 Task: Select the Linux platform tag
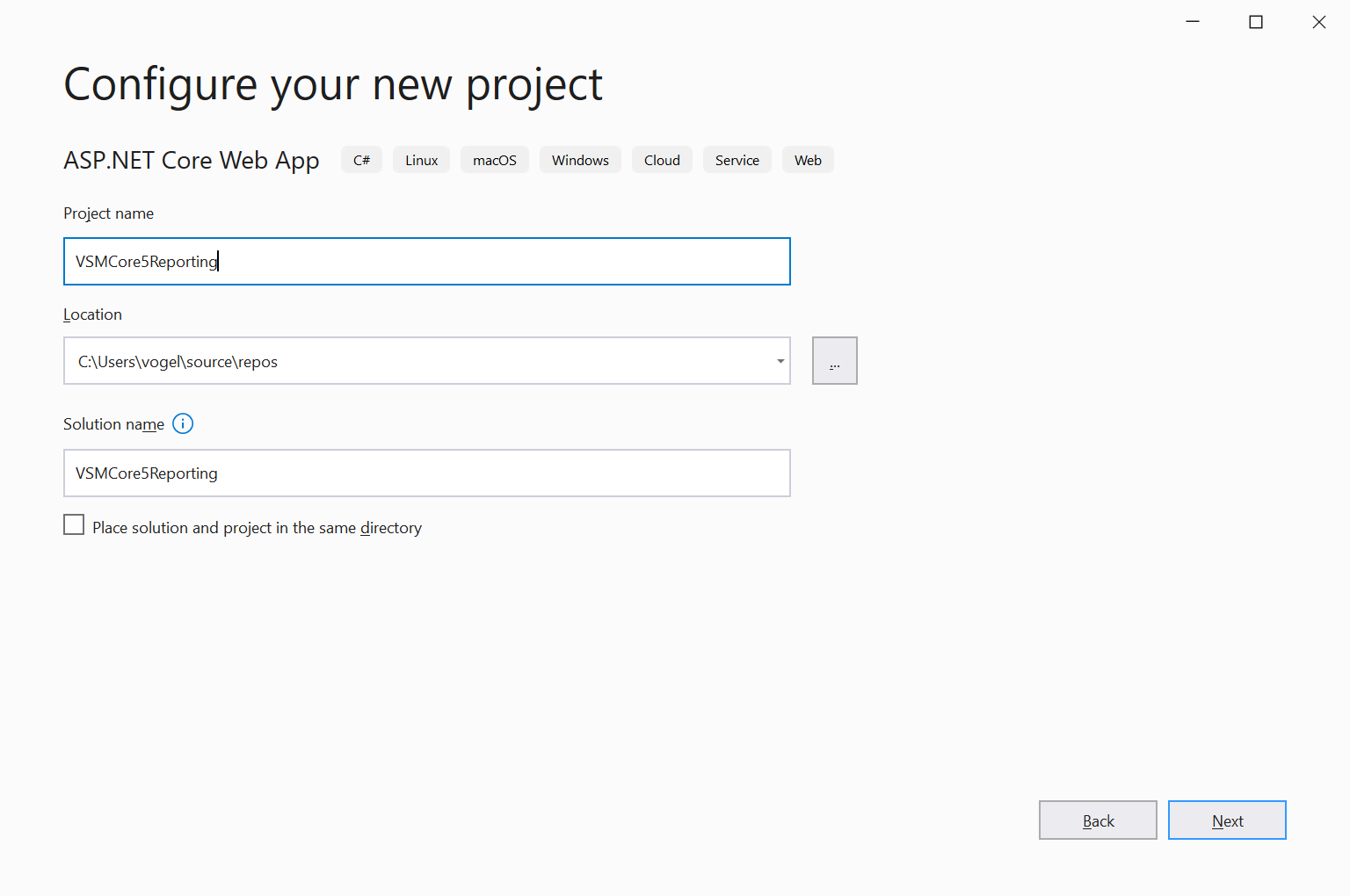[421, 160]
